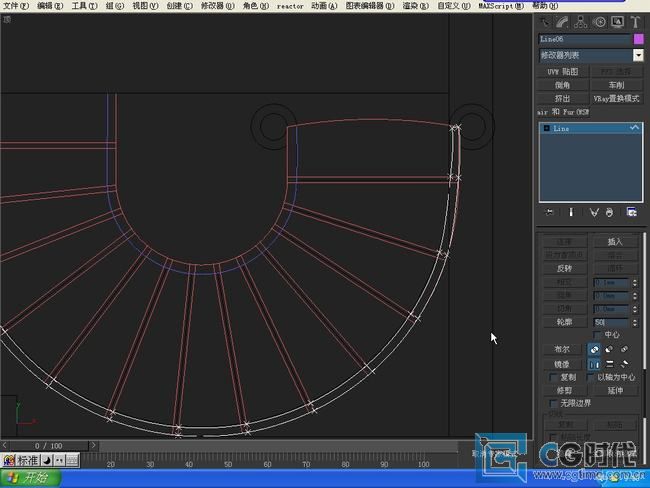Open the 文件 File menu
This screenshot has width=650, height=488.
point(16,6)
